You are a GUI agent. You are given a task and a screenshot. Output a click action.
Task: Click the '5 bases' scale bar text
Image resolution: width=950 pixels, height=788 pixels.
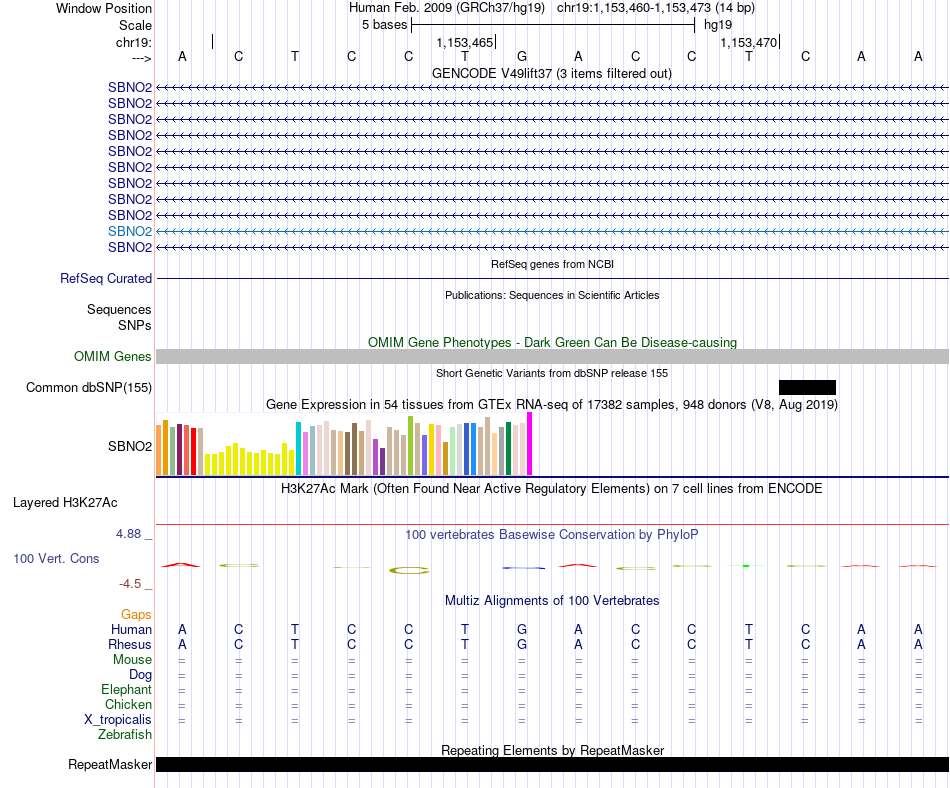coord(384,25)
